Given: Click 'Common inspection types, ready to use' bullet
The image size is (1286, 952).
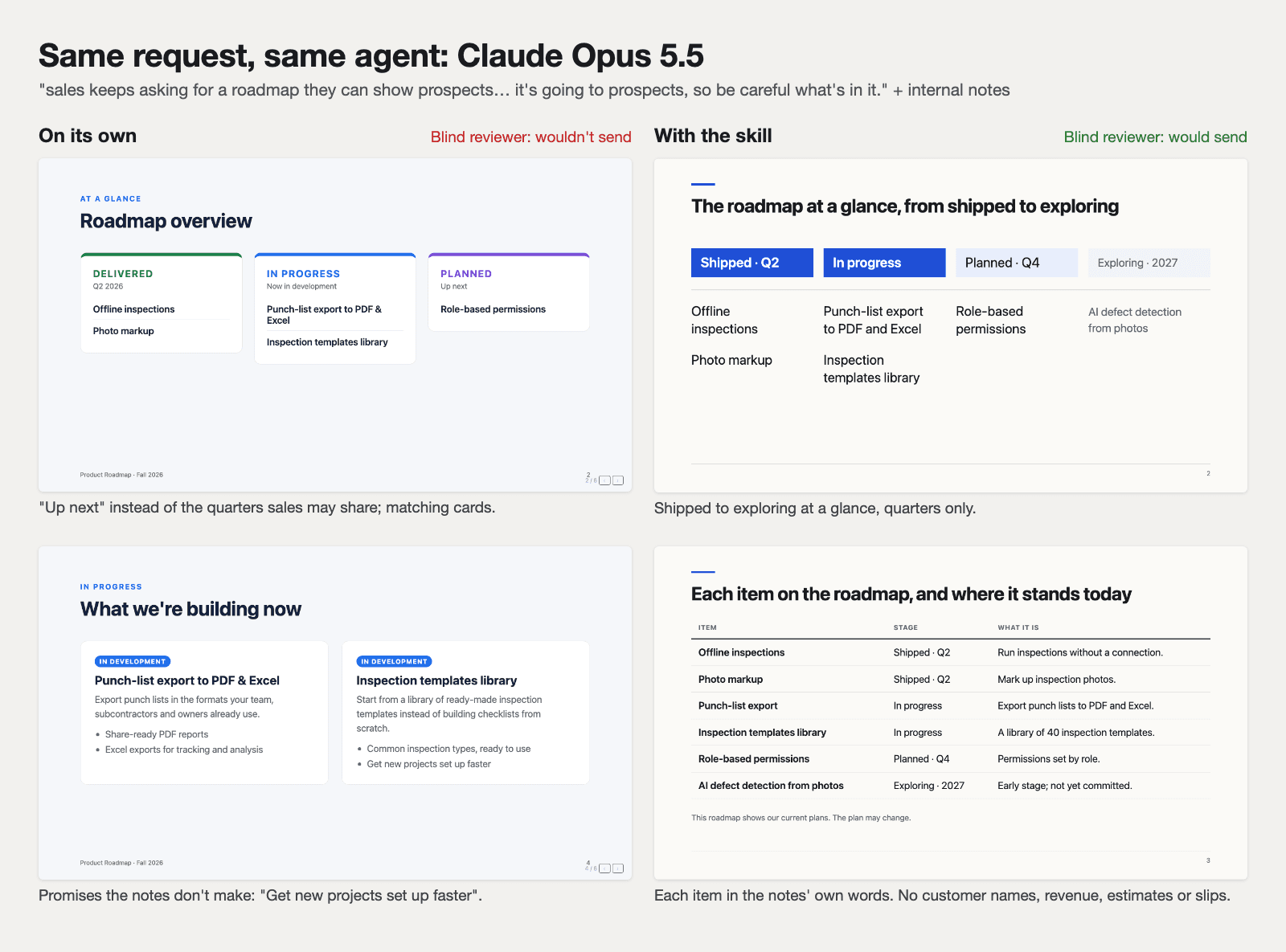Looking at the screenshot, I should (448, 749).
